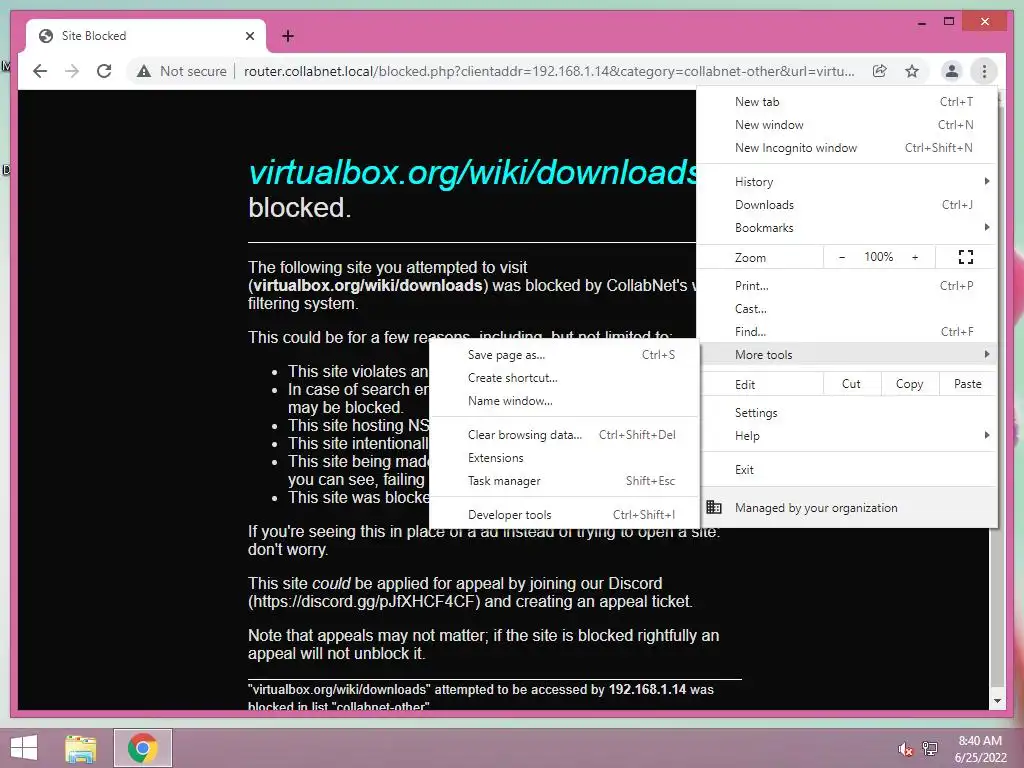1024x768 pixels.
Task: Click the Paste button in Edit row
Action: point(968,384)
